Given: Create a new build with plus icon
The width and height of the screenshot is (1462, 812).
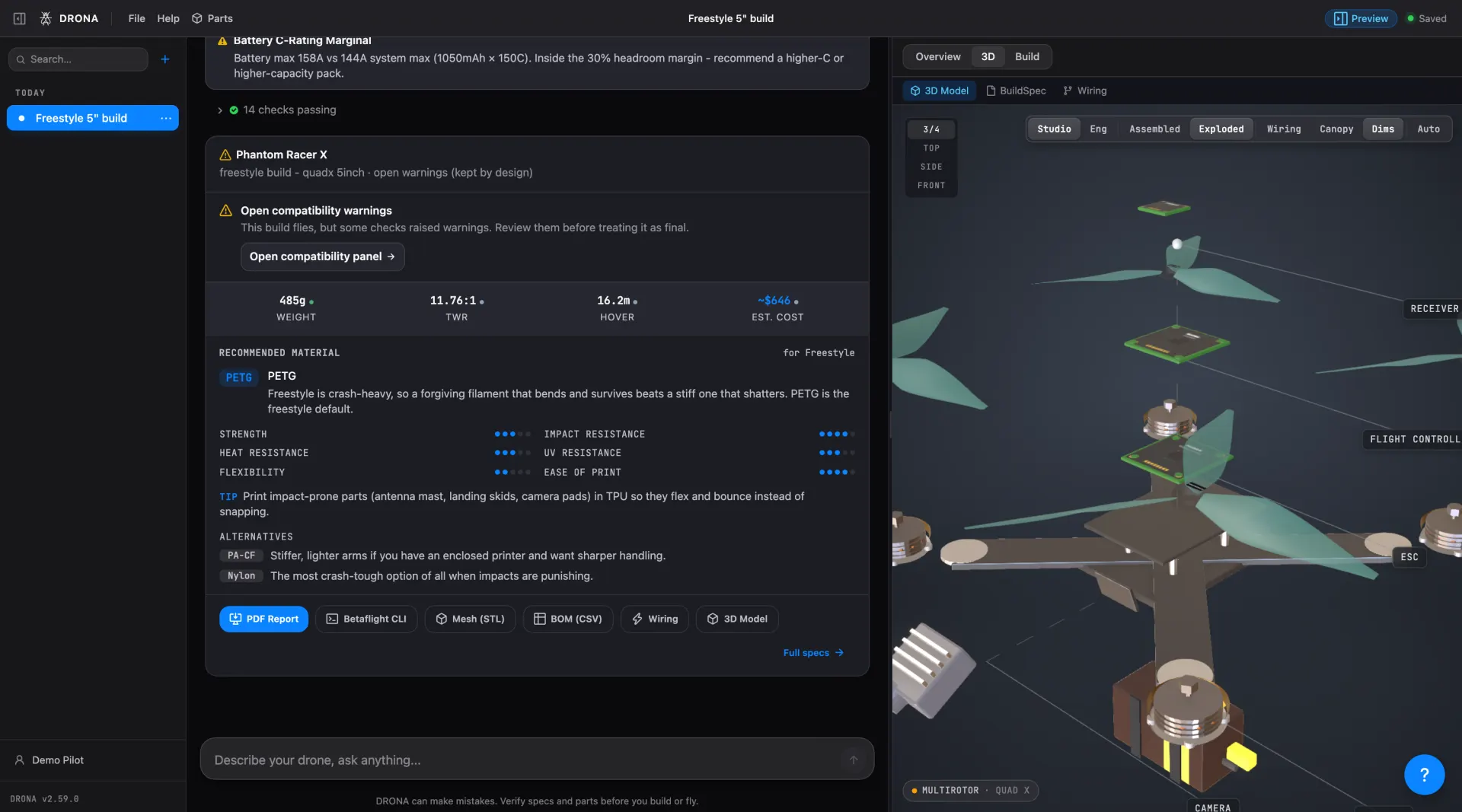Looking at the screenshot, I should tap(165, 59).
